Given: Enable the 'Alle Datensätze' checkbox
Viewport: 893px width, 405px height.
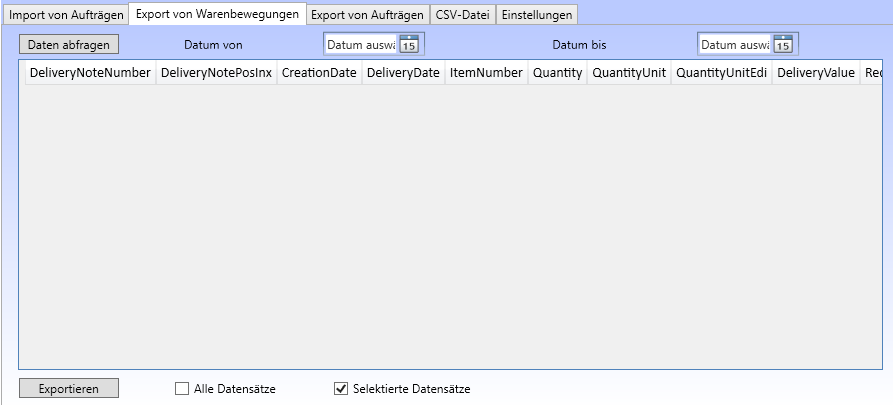Looking at the screenshot, I should pos(182,389).
